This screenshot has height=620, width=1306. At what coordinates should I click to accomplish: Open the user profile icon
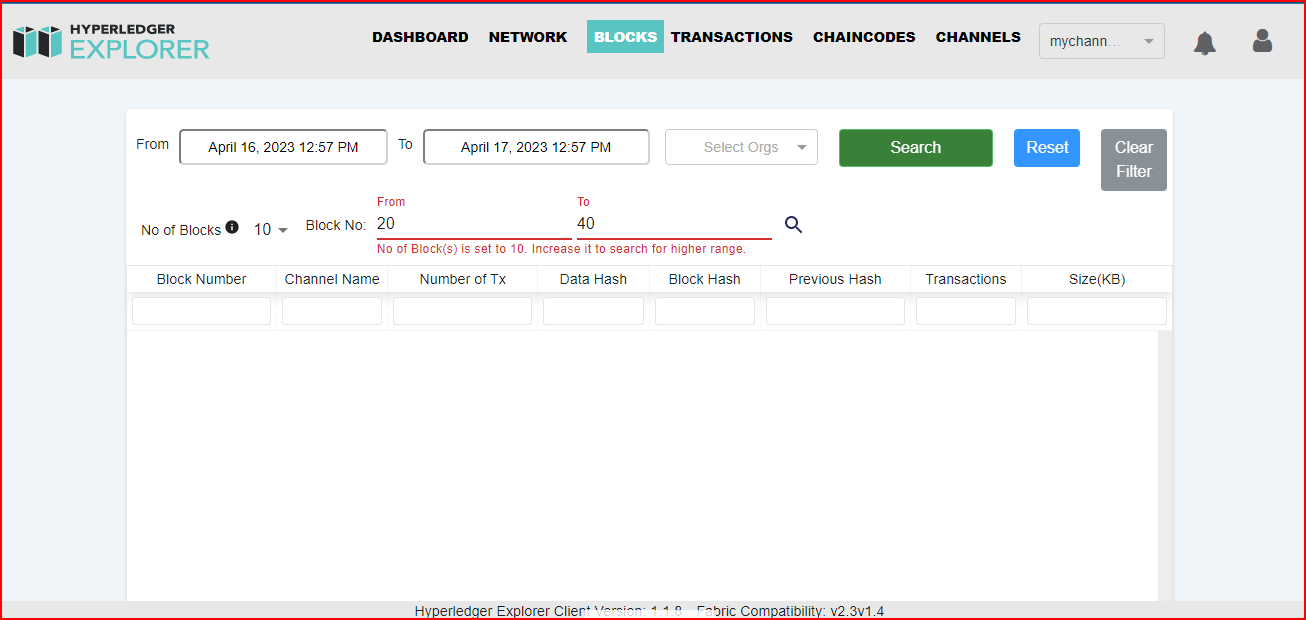1262,41
